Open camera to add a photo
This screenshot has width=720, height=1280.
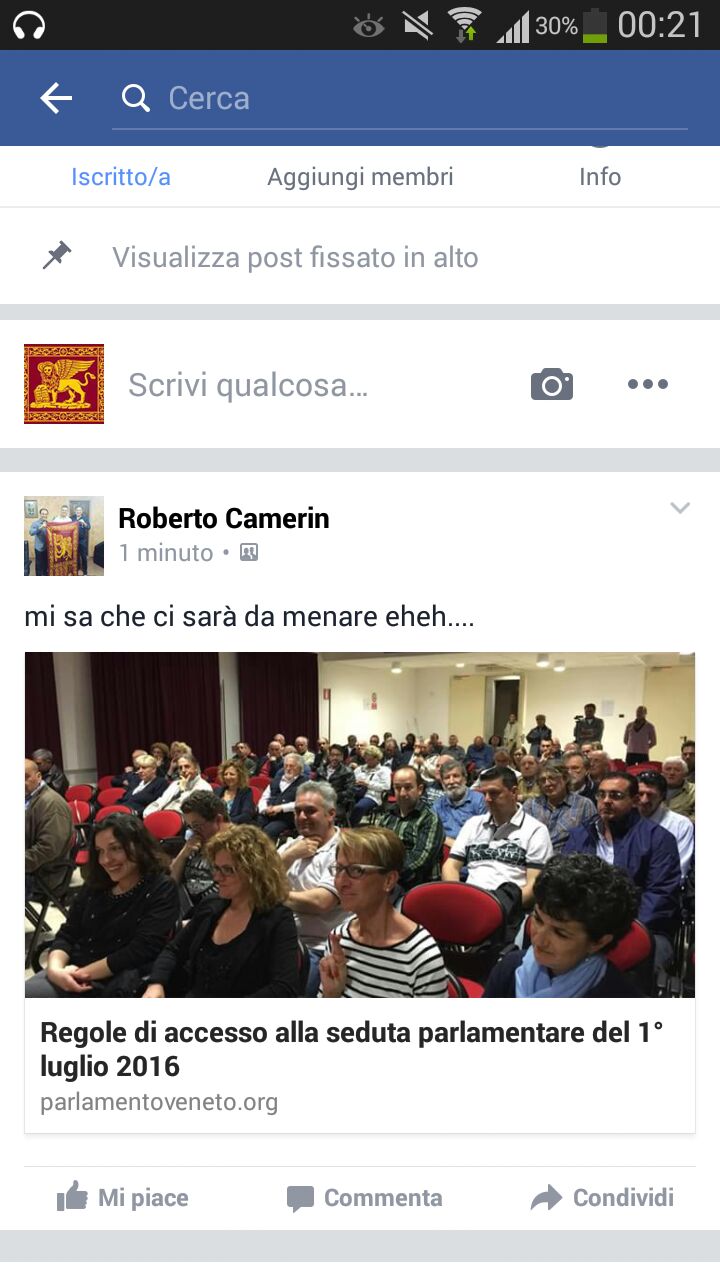click(x=552, y=384)
